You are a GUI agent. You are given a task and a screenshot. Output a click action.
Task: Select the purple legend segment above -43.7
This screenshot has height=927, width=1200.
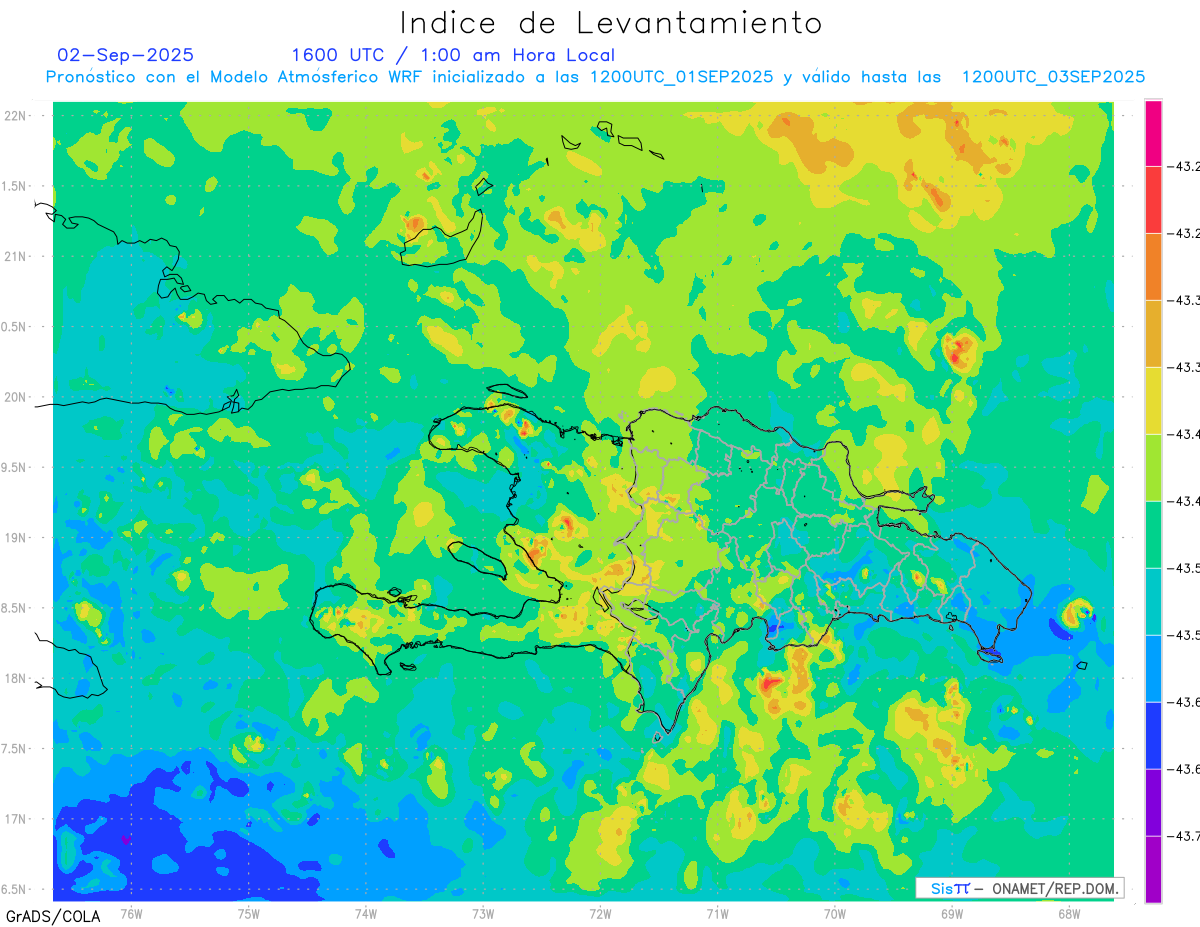point(1153,803)
